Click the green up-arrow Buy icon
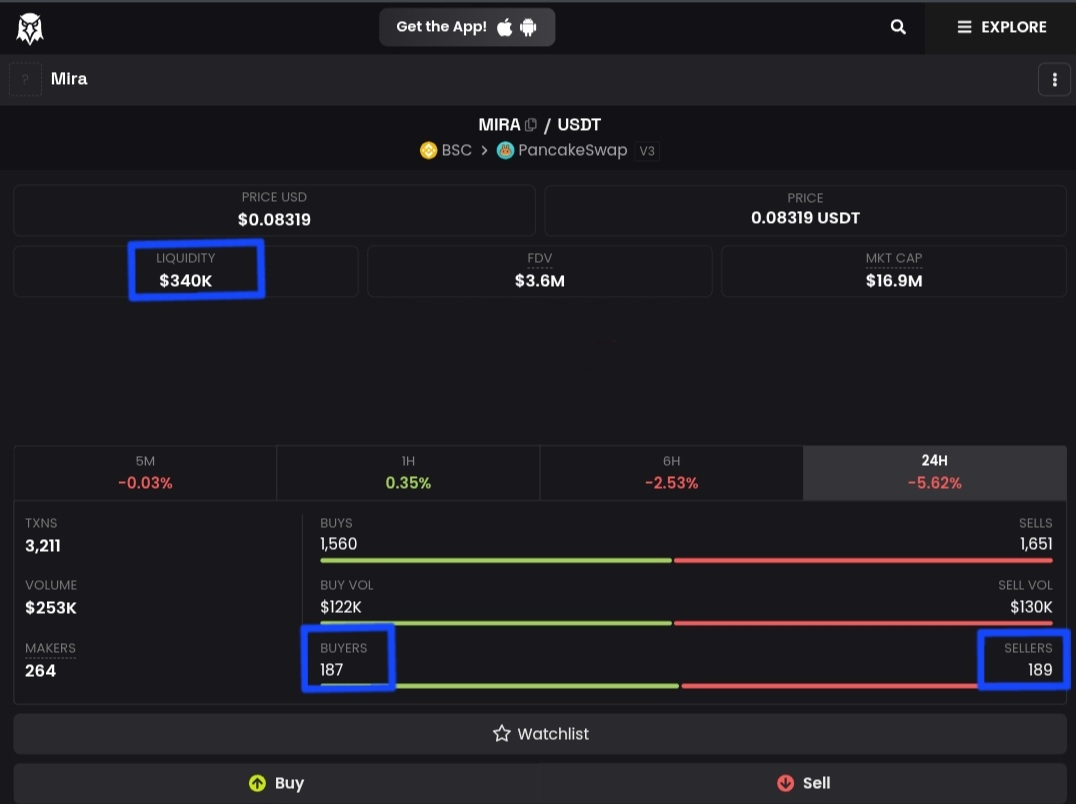The height and width of the screenshot is (804, 1076). click(x=257, y=783)
